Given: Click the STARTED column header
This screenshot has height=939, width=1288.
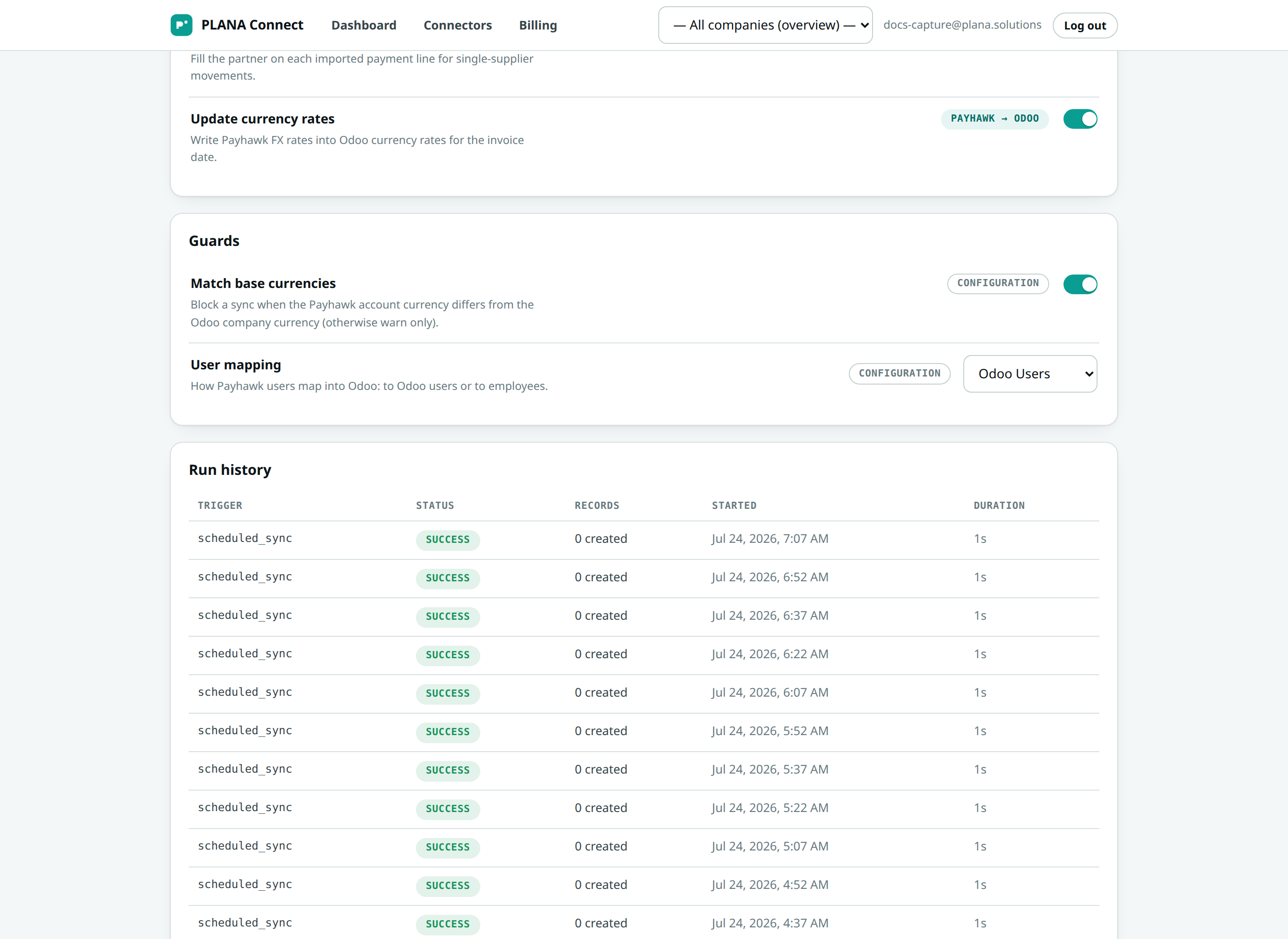Looking at the screenshot, I should point(734,505).
